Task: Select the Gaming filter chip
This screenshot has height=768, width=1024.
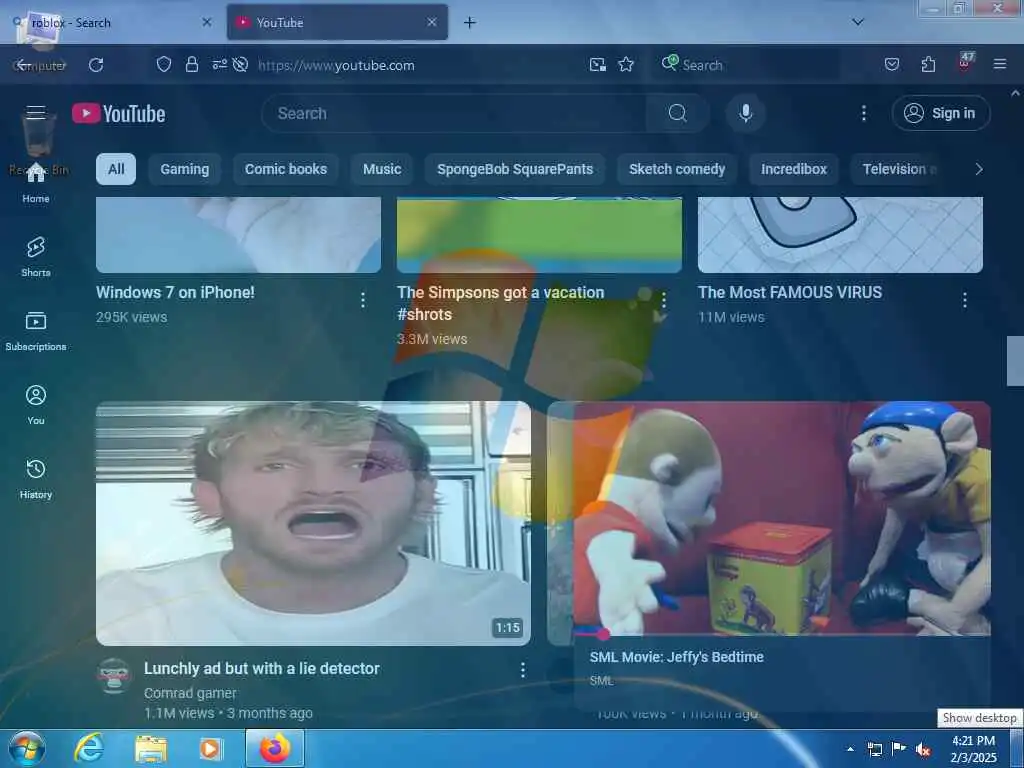Action: pos(185,169)
